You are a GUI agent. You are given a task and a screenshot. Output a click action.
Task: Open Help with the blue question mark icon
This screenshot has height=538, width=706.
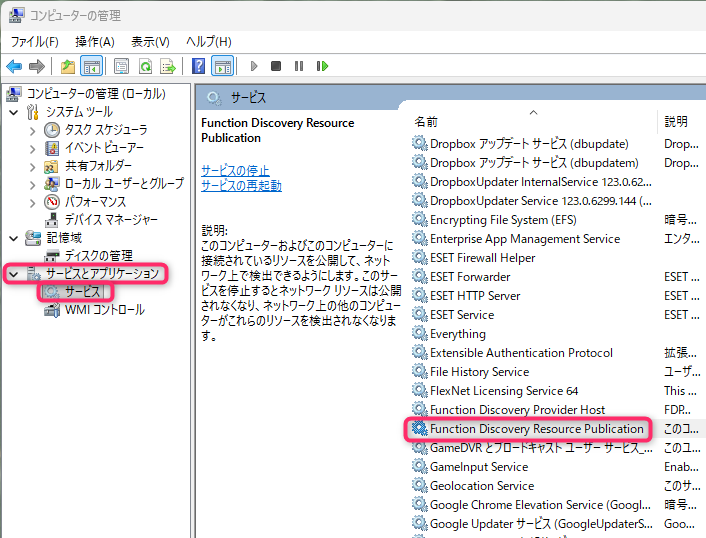[x=199, y=67]
